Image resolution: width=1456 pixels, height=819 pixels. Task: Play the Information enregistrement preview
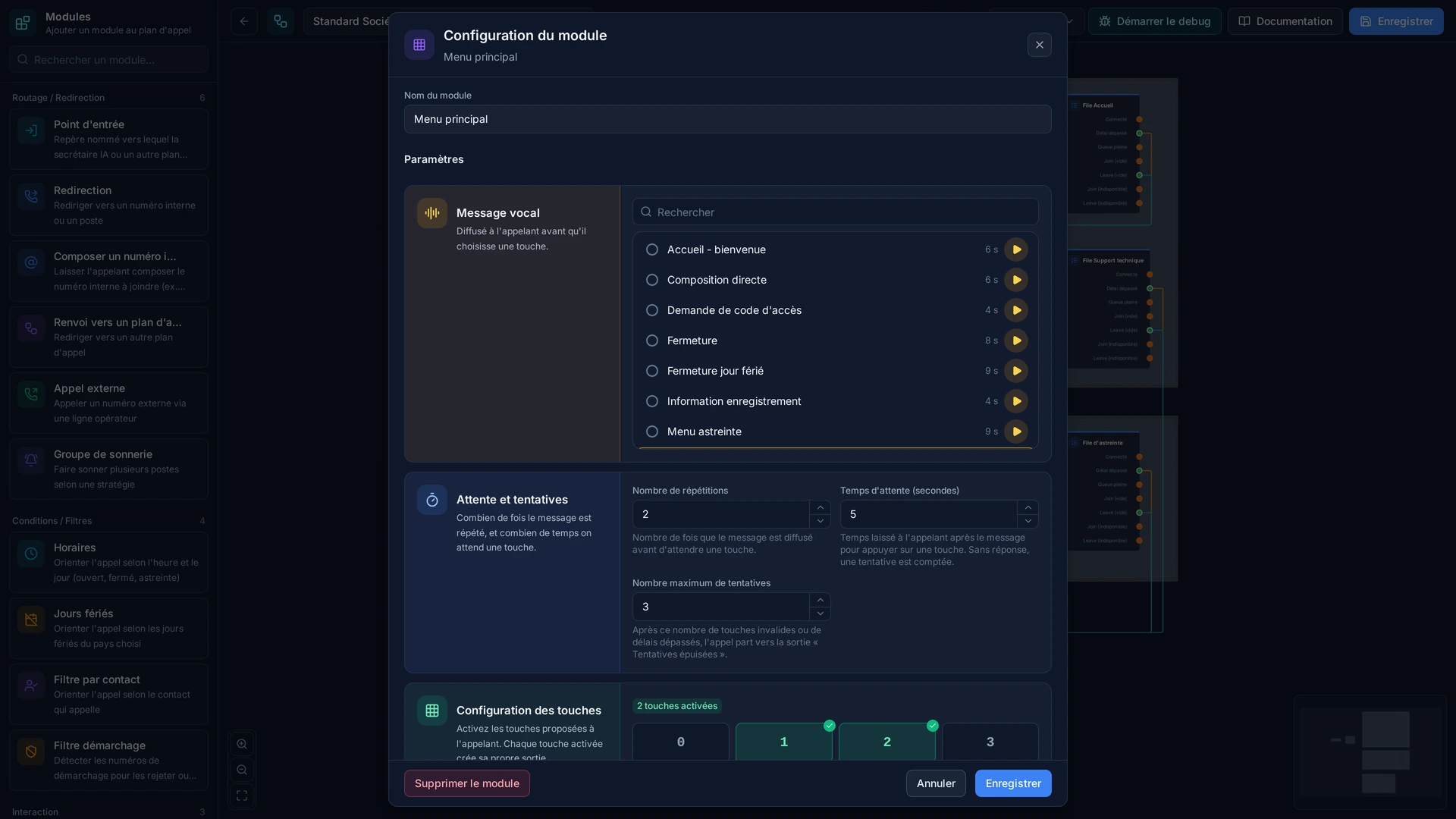[x=1016, y=401]
